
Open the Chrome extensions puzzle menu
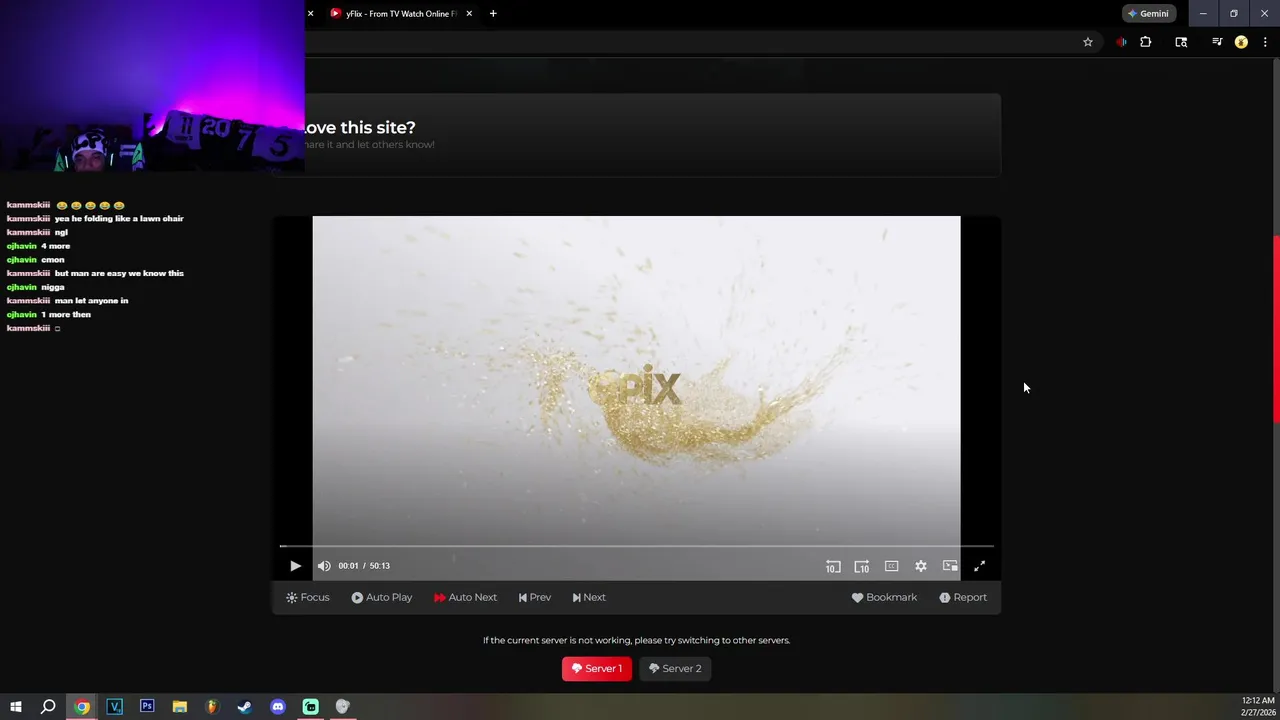1146,42
